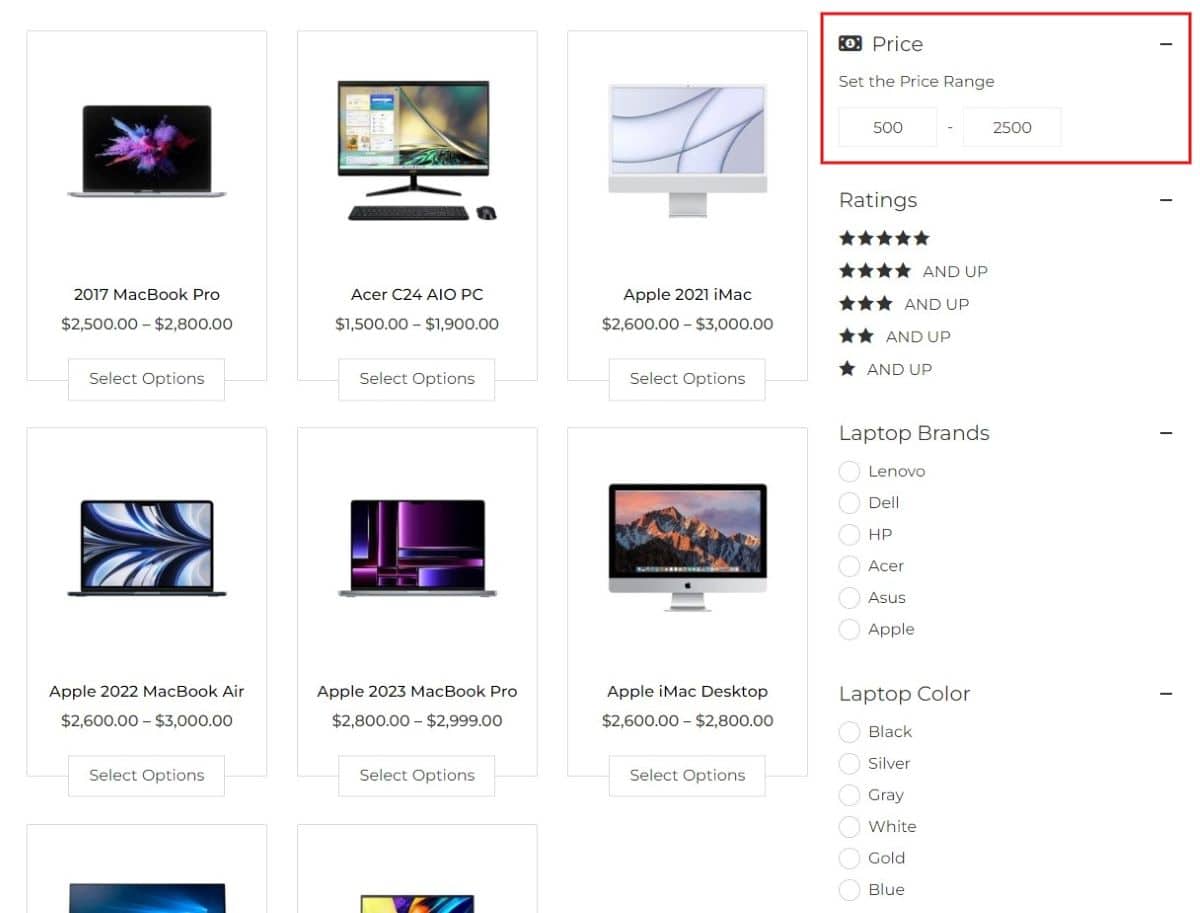
Task: Collapse the Ratings filter section
Action: point(1165,200)
